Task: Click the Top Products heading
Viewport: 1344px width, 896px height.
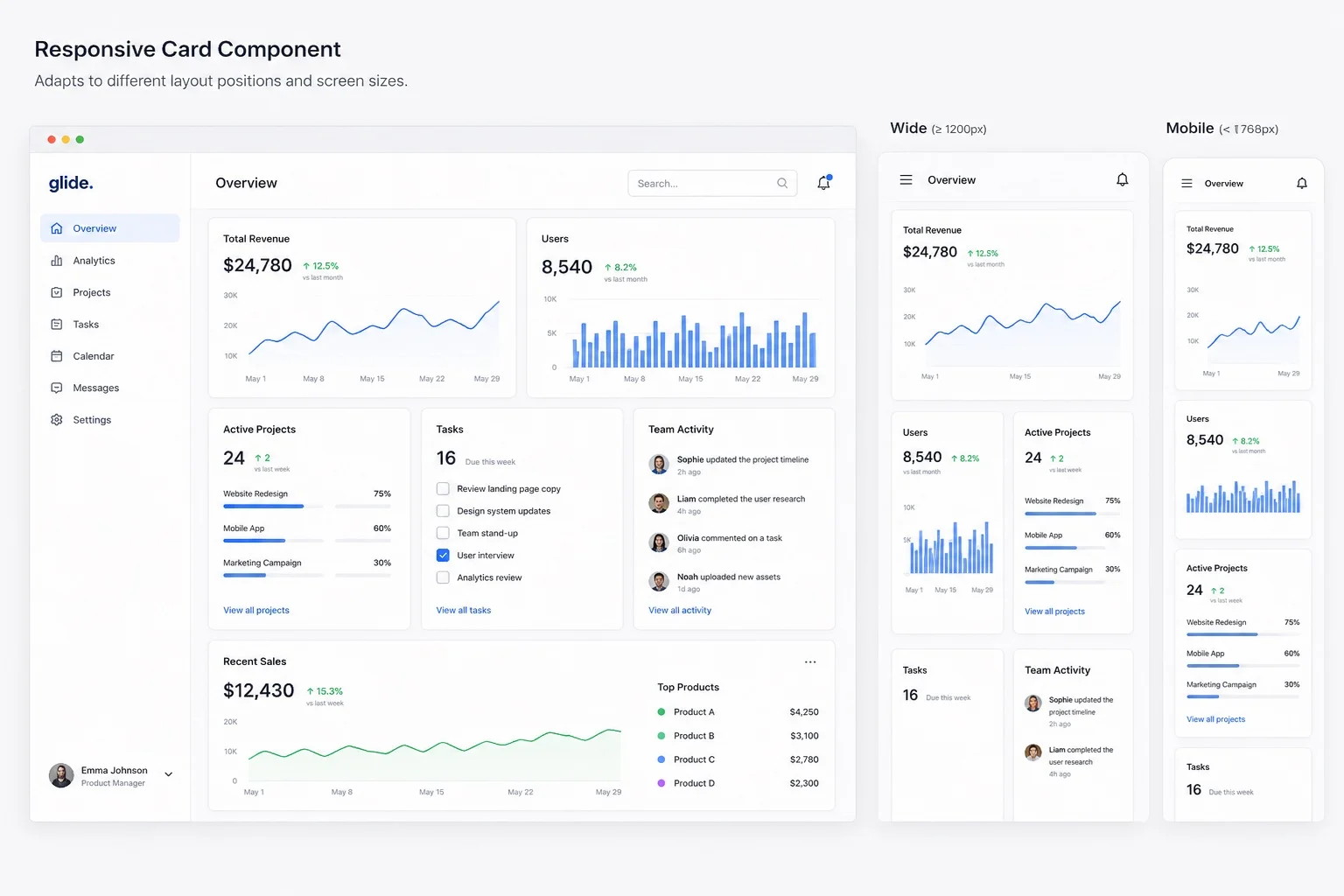Action: coord(689,687)
